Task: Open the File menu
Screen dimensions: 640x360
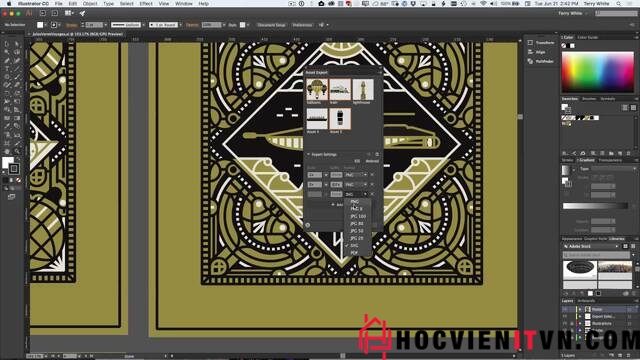Action: tap(59, 4)
